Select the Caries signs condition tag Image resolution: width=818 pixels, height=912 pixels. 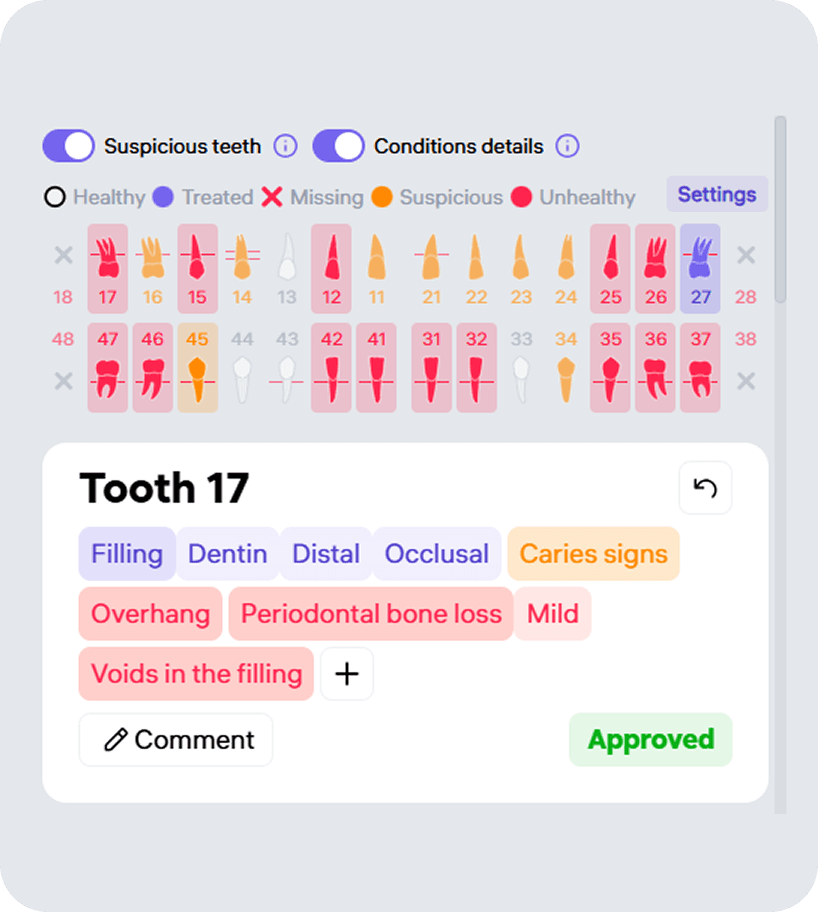click(x=593, y=554)
